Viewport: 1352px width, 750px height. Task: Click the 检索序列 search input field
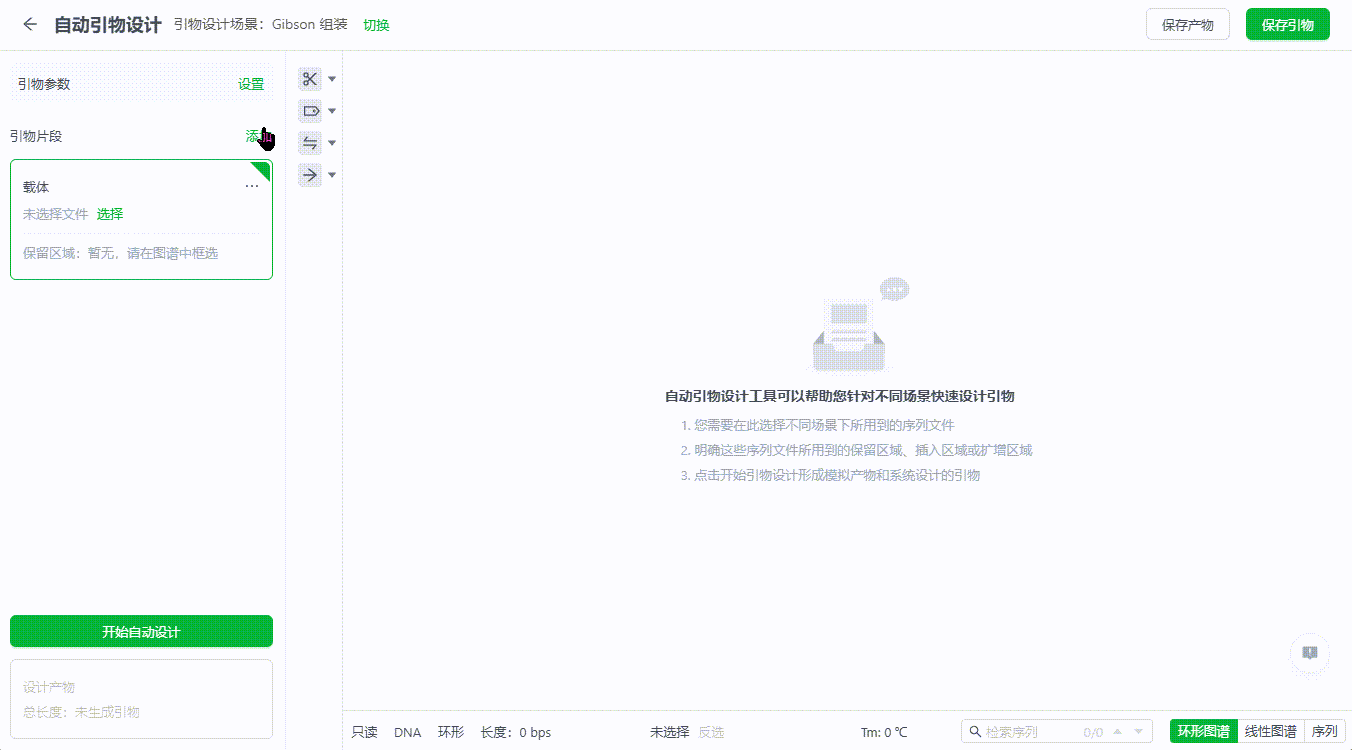point(1030,731)
